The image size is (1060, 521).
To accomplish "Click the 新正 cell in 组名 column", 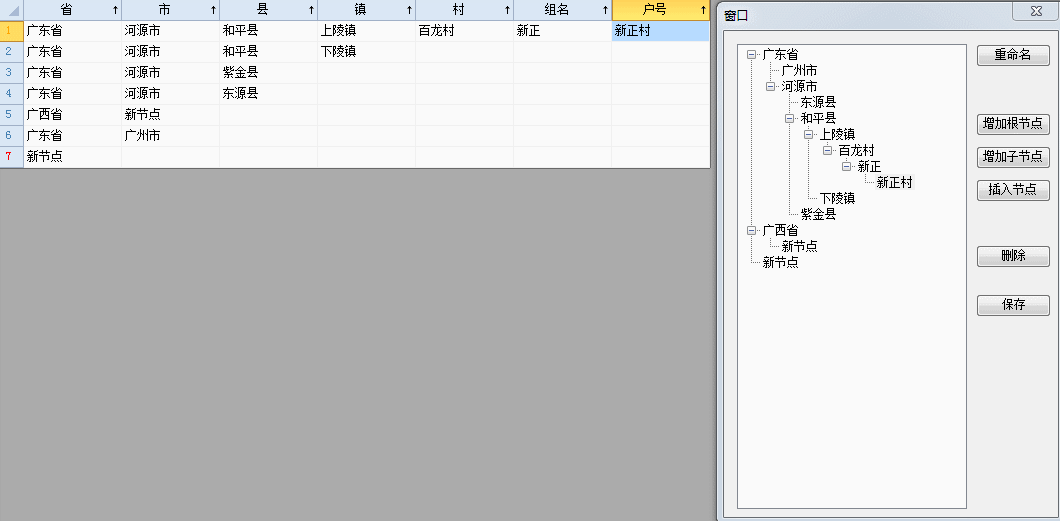I will [562, 30].
